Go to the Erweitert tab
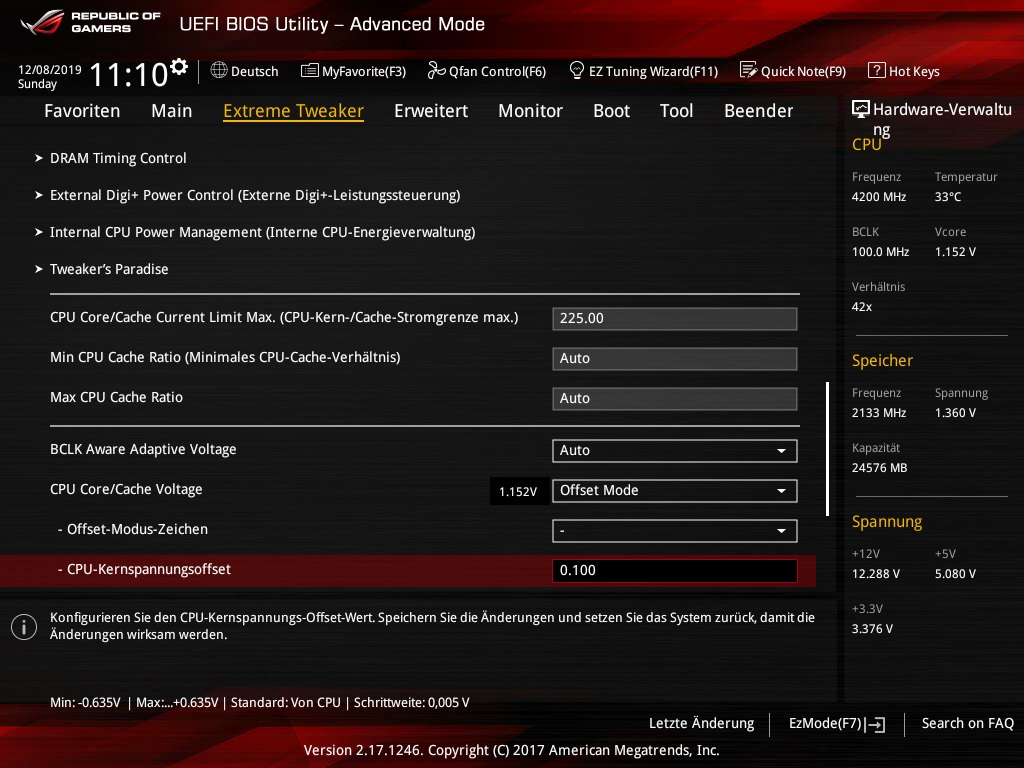Screen dimensions: 1024x768 click(x=431, y=110)
